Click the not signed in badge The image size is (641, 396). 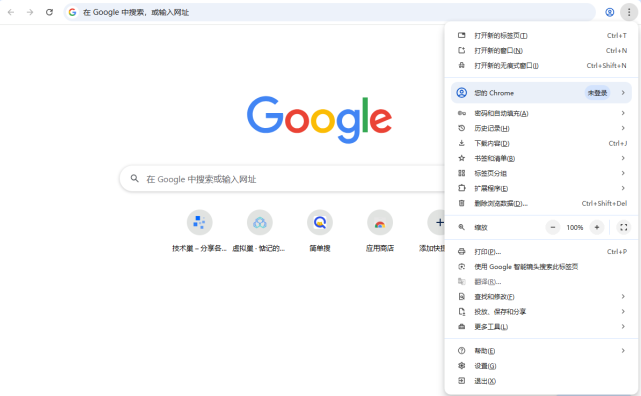point(597,93)
